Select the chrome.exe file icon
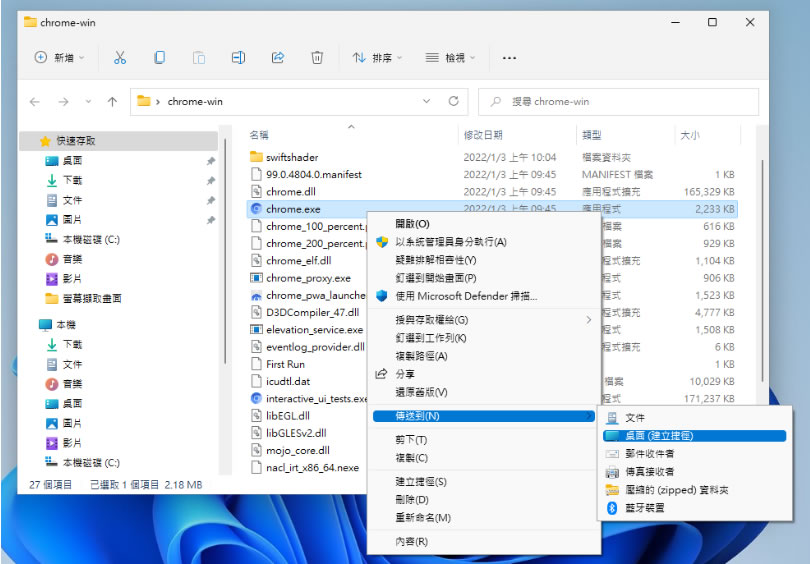The height and width of the screenshot is (564, 810). 256,209
